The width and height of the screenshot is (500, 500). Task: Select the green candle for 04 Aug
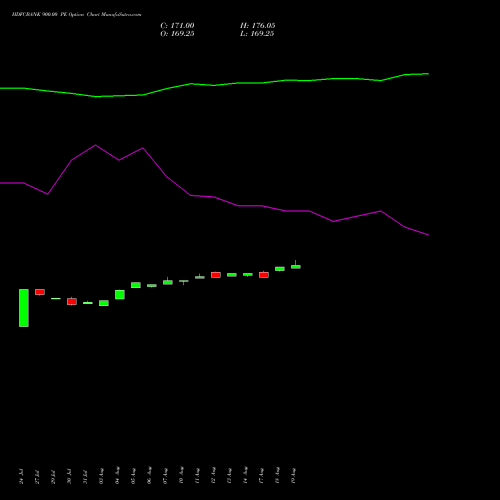click(120, 294)
